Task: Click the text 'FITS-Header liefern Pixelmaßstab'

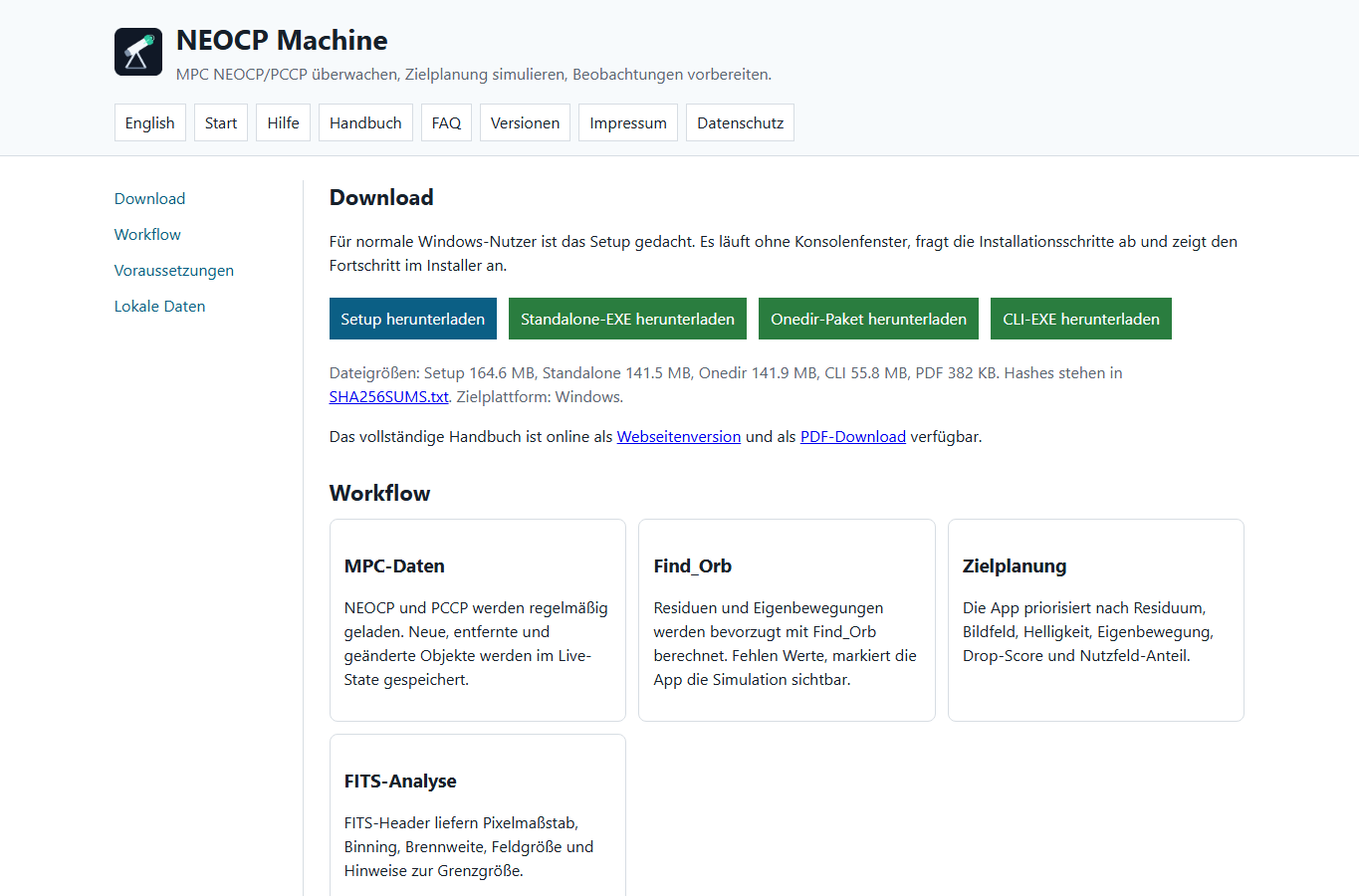Action: 461,822
